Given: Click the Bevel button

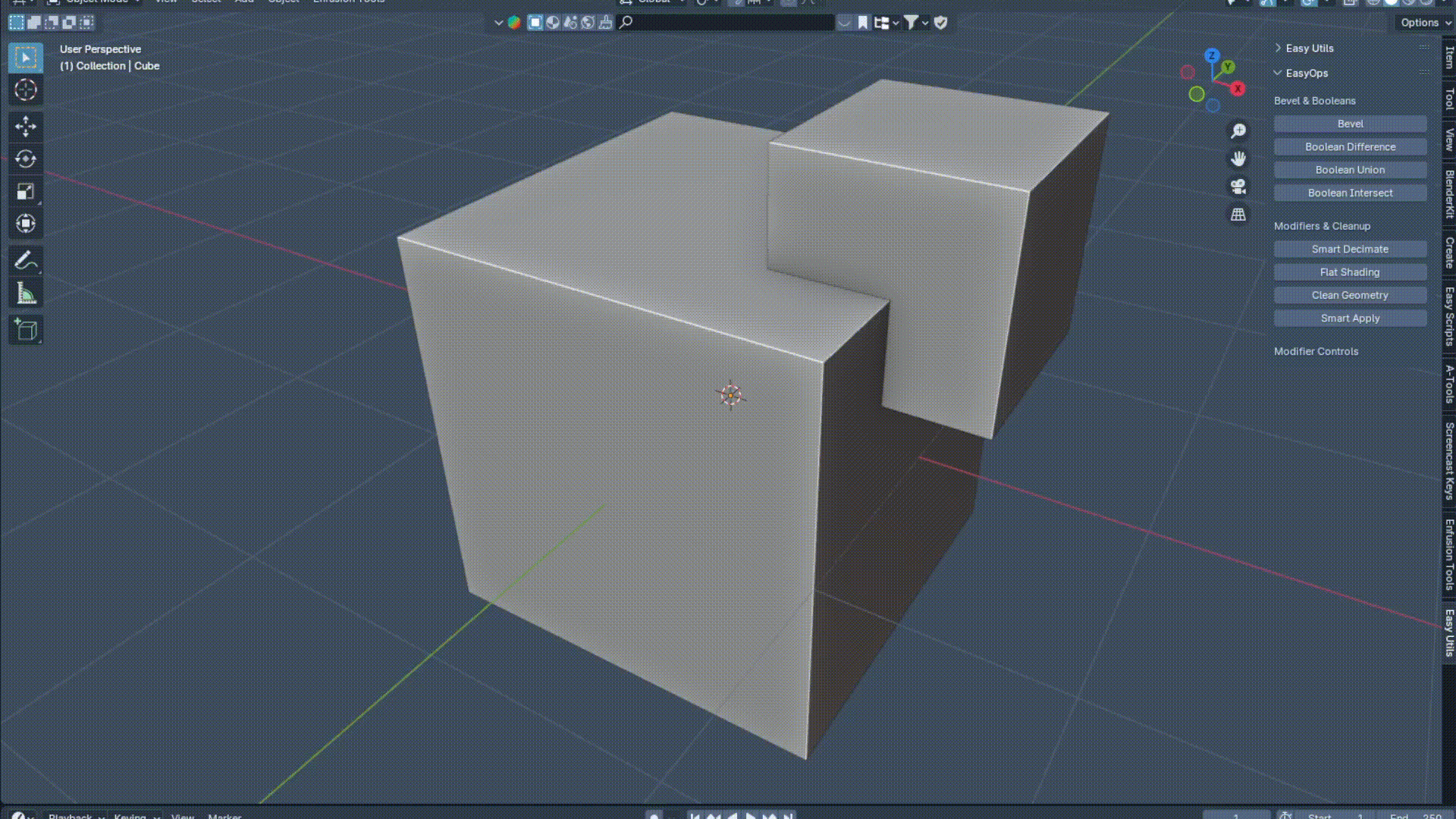Looking at the screenshot, I should 1350,124.
